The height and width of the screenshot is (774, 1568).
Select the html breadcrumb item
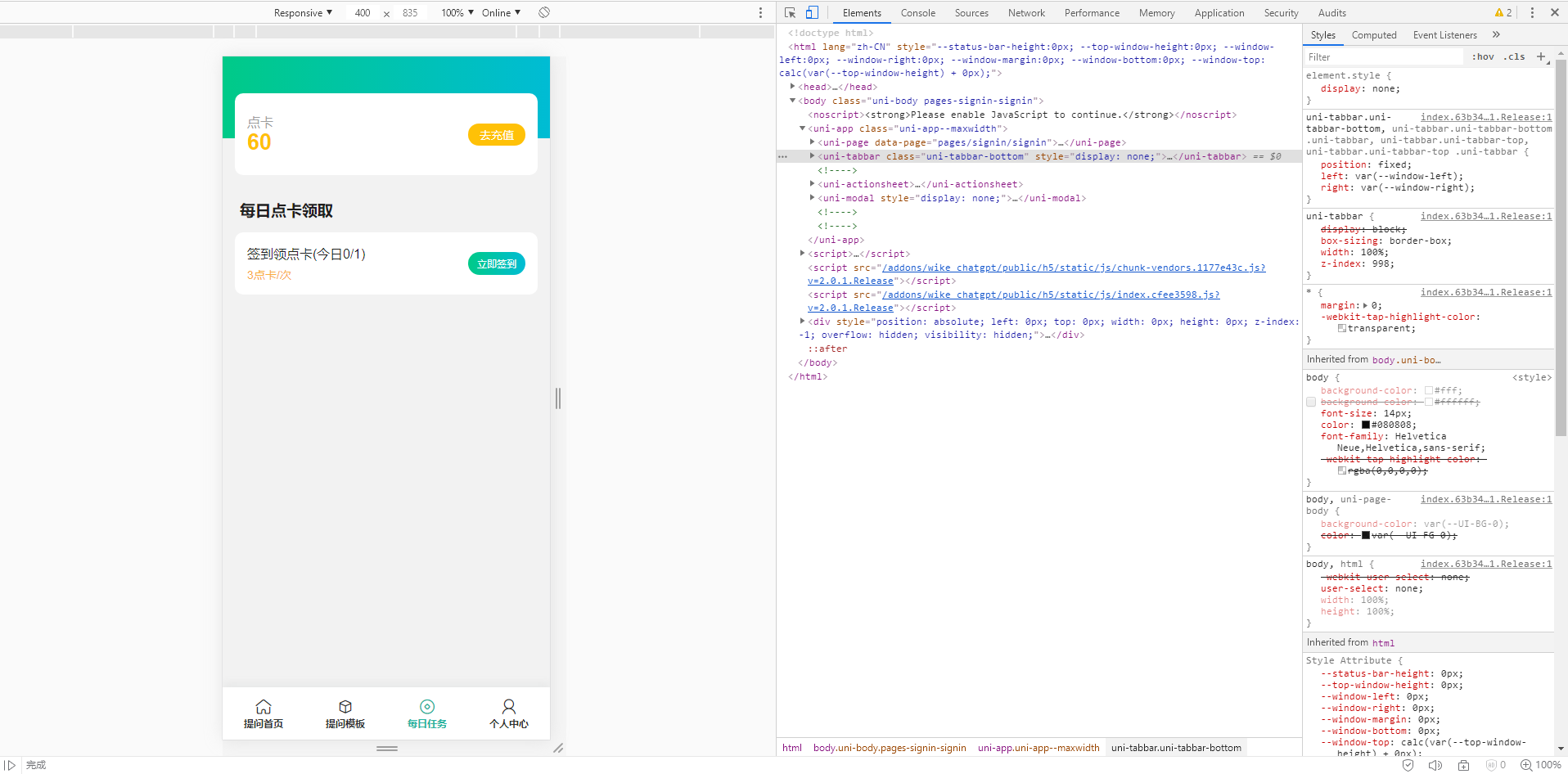click(x=792, y=748)
